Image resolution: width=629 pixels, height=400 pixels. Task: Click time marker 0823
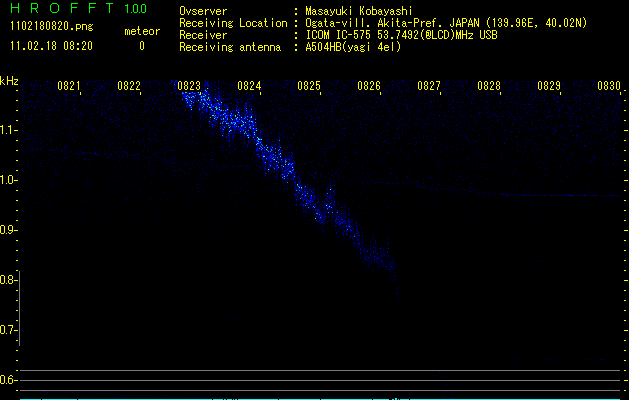[x=189, y=86]
